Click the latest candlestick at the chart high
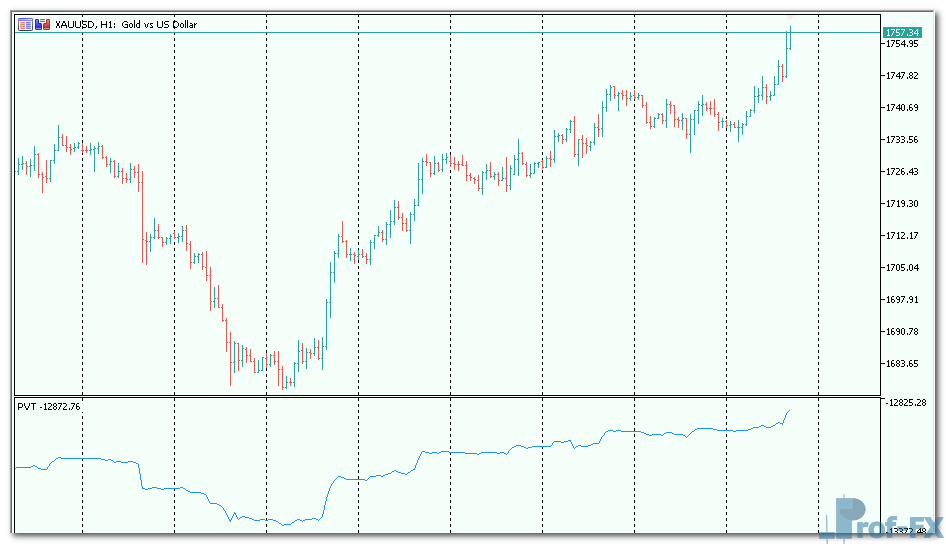This screenshot has width=946, height=544. 789,38
